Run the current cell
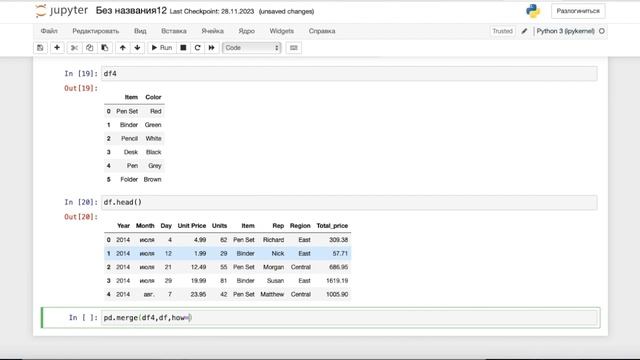Image resolution: width=640 pixels, height=360 pixels. (162, 48)
